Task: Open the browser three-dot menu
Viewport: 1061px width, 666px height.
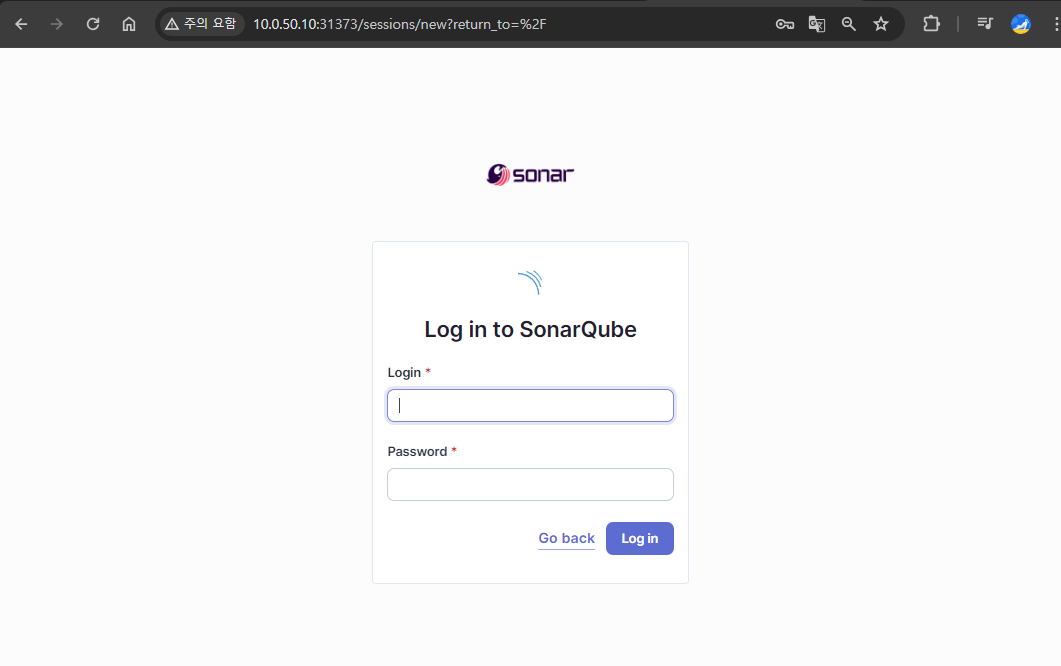Action: coord(1056,24)
